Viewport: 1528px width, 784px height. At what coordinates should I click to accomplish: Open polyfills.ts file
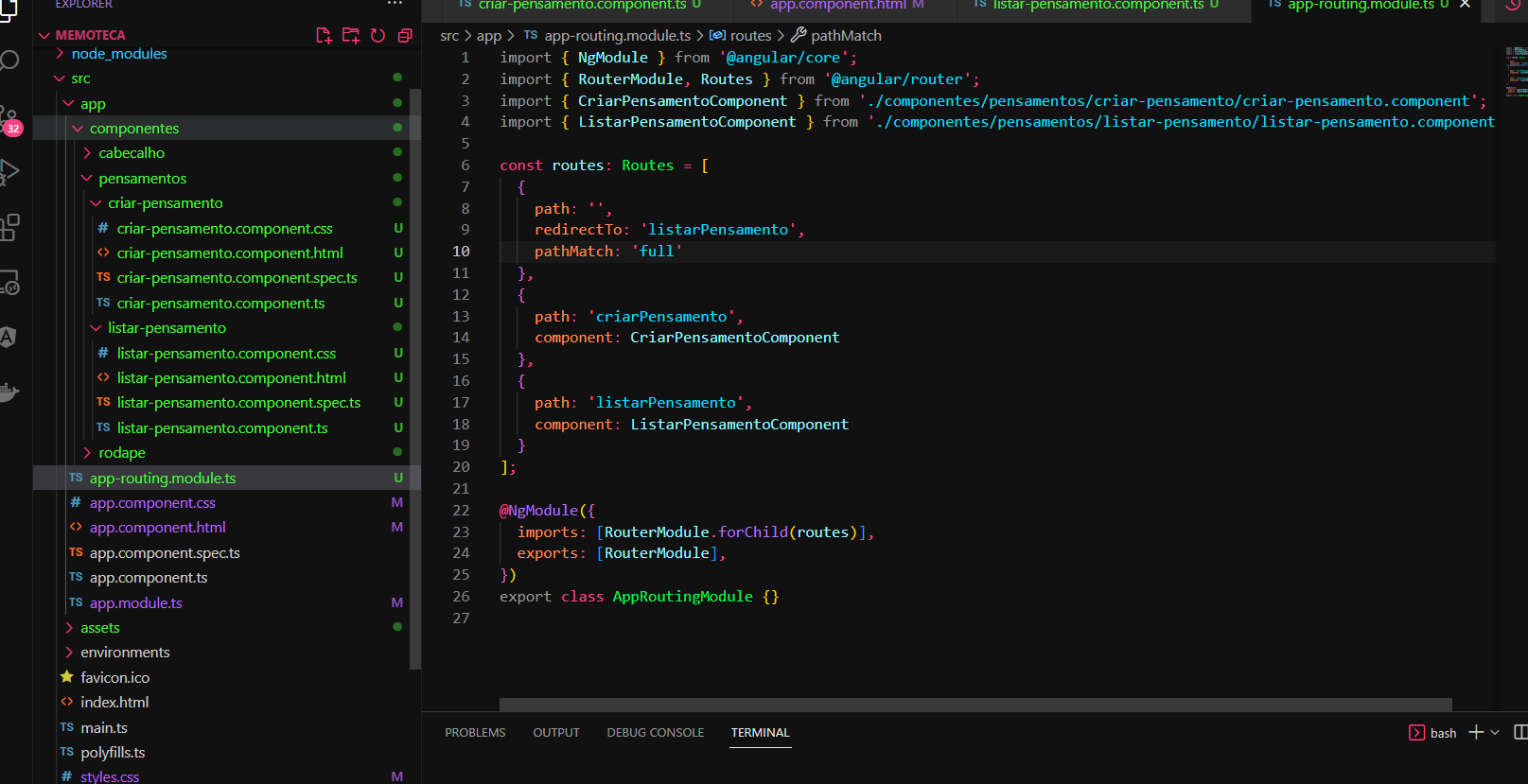(x=113, y=753)
